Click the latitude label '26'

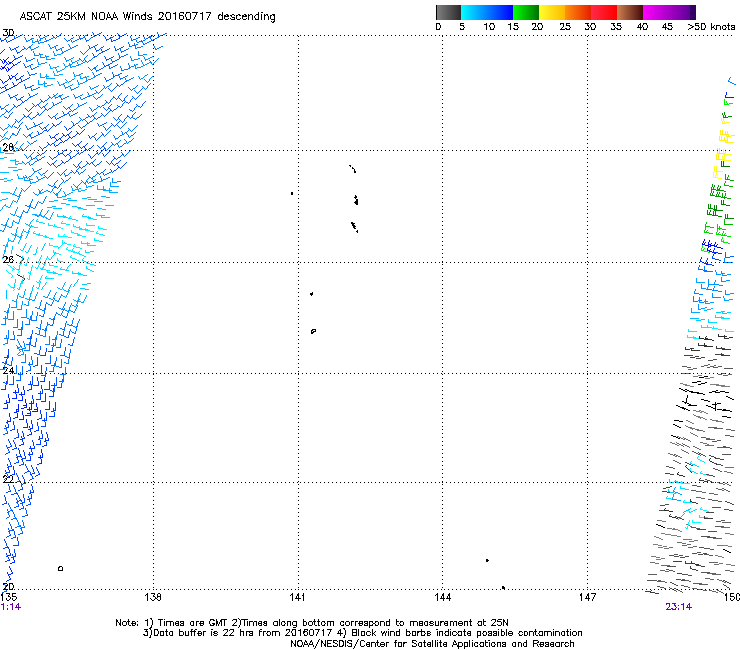coord(8,260)
